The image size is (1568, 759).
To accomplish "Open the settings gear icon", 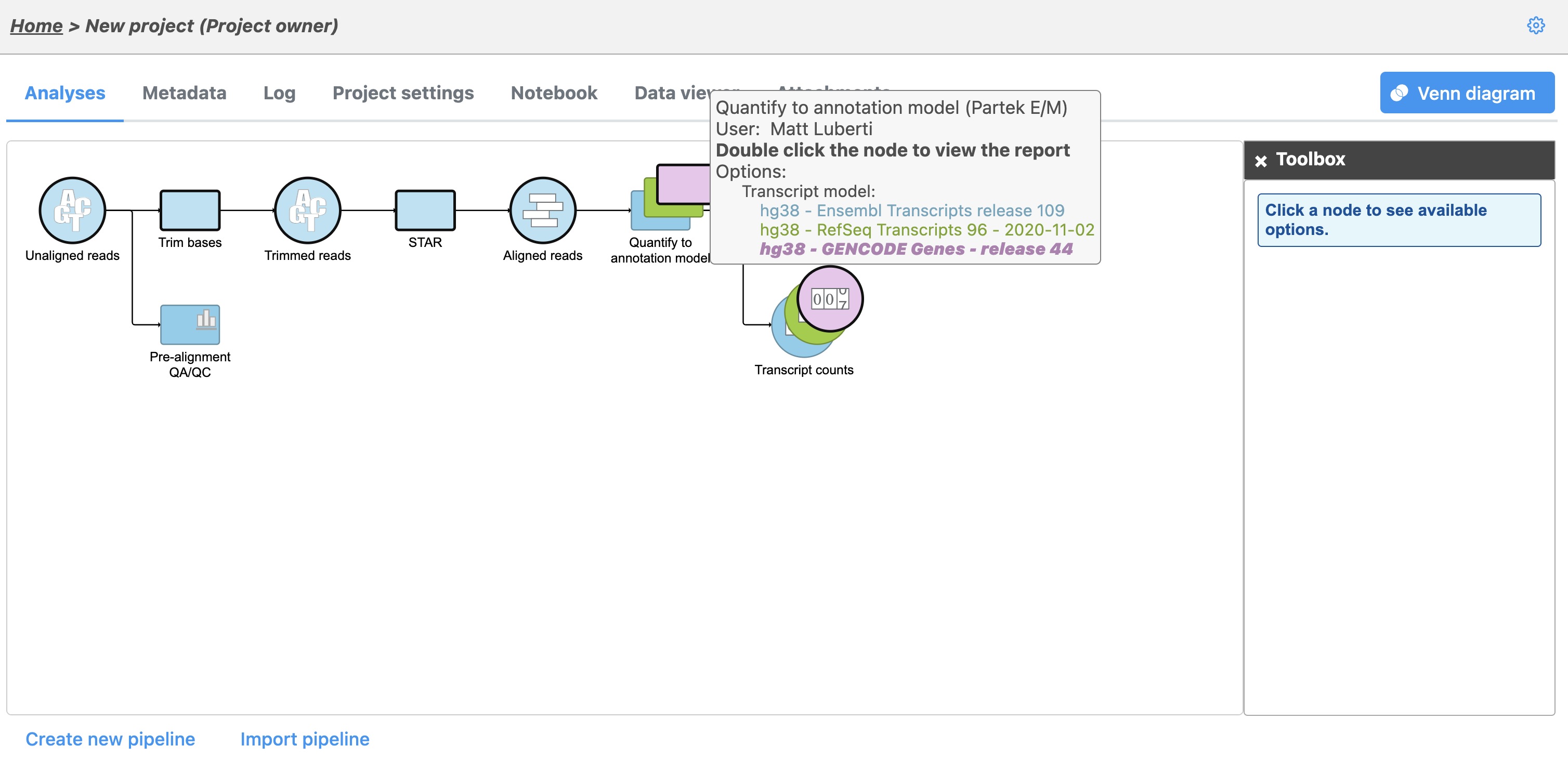I will (x=1536, y=25).
